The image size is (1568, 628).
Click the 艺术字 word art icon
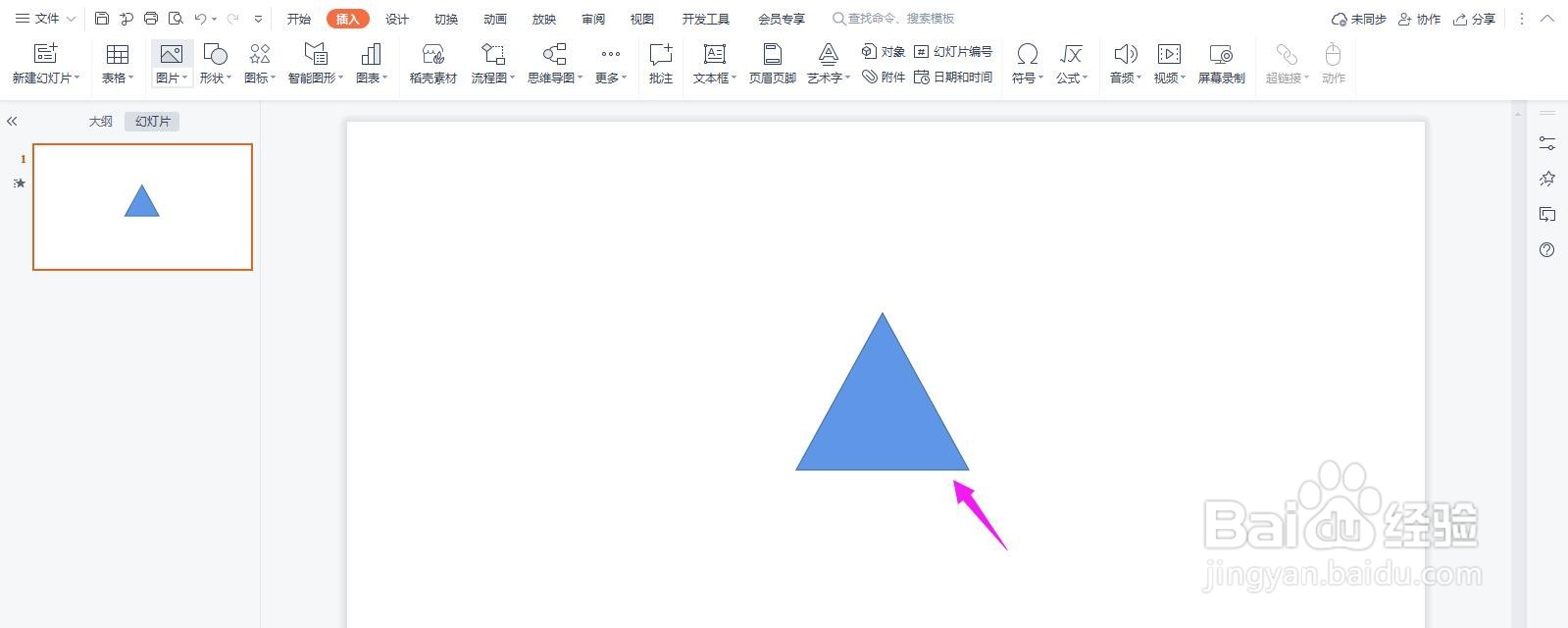tap(829, 54)
